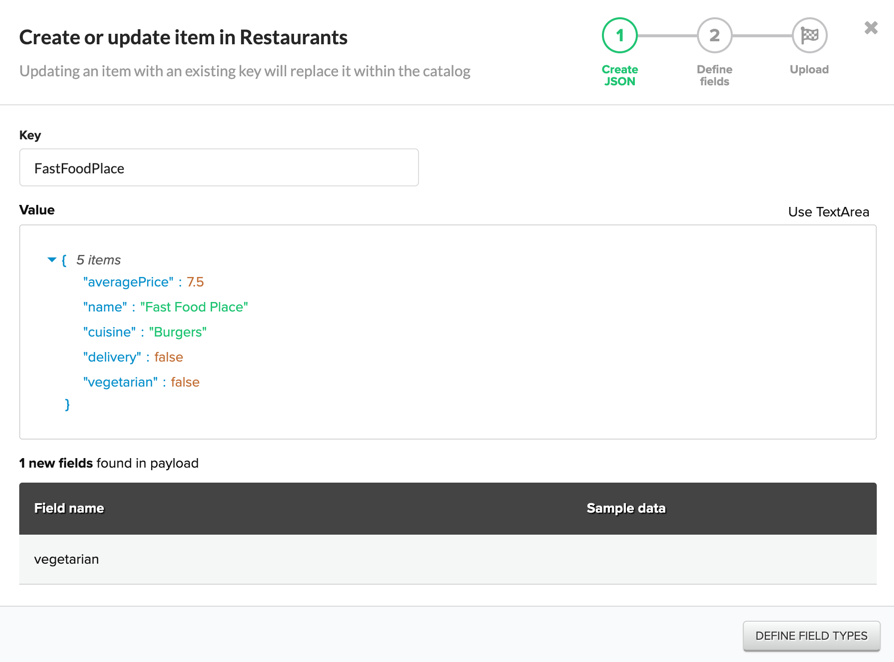The width and height of the screenshot is (894, 662).
Task: Click the Key input field
Action: (x=219, y=168)
